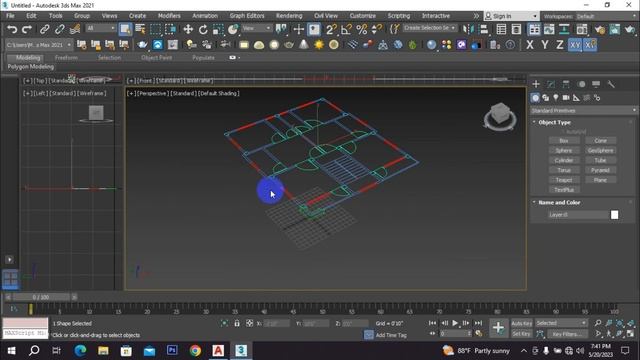
Task: Create a Box primitive
Action: pyautogui.click(x=564, y=140)
